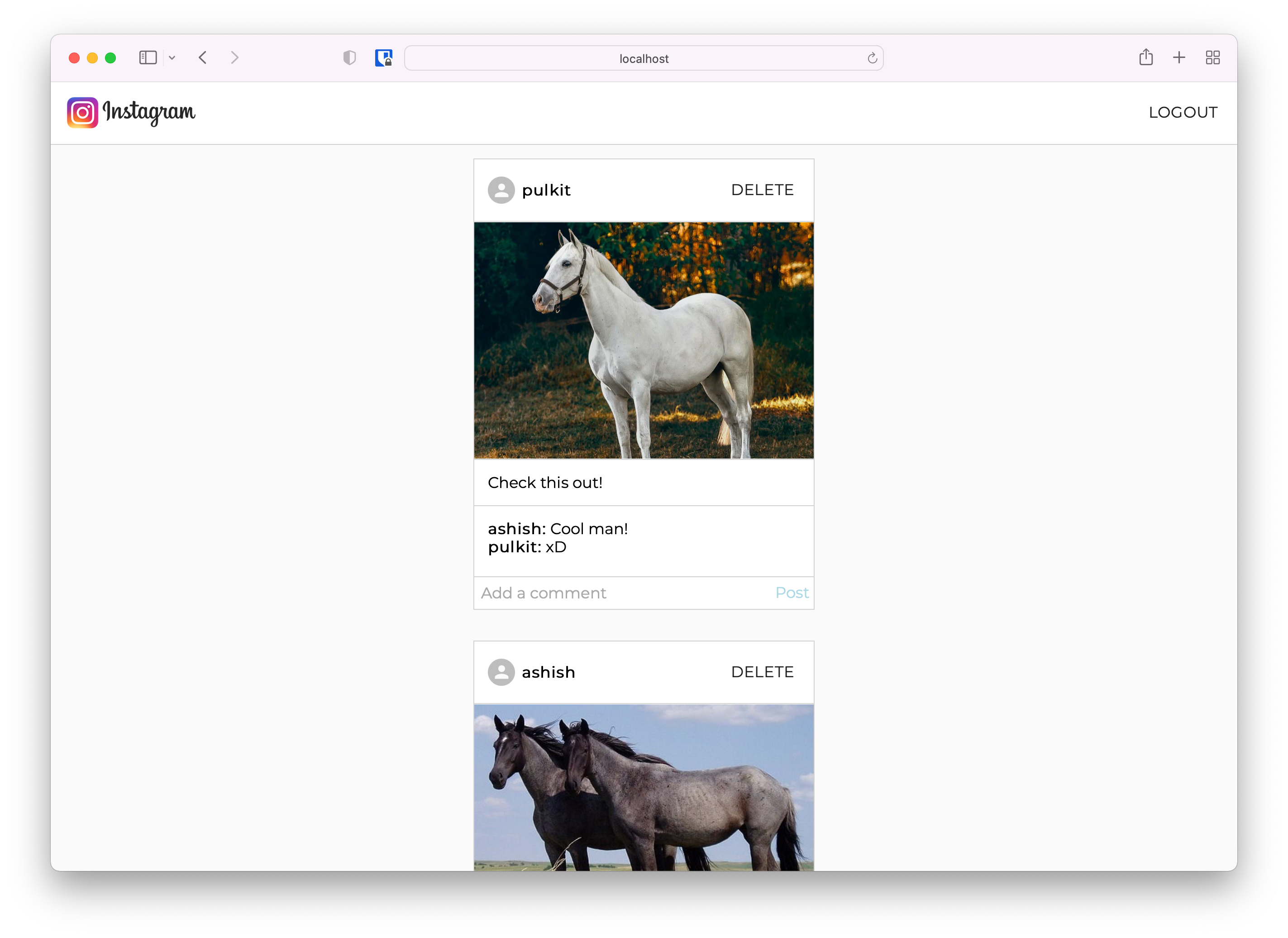The width and height of the screenshot is (1288, 938).
Task: Click the Instagram wordmark text logo
Action: tap(149, 112)
